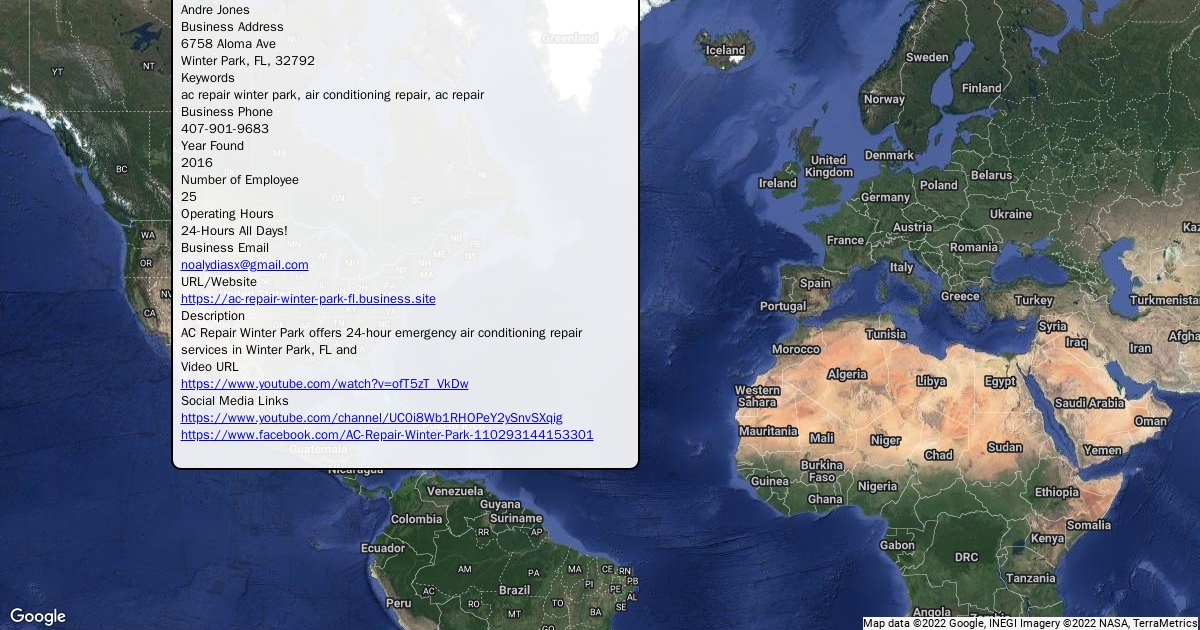Click the Saudi Arabia map label
The height and width of the screenshot is (630, 1200).
1089,403
